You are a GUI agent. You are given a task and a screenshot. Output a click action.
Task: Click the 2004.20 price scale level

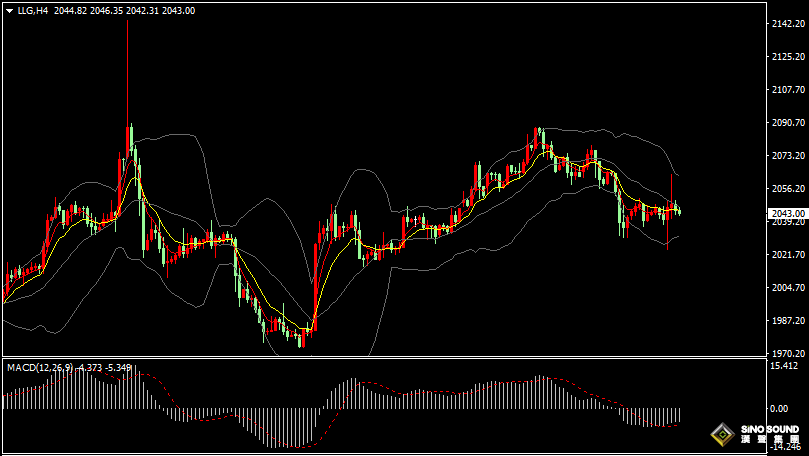pyautogui.click(x=788, y=288)
